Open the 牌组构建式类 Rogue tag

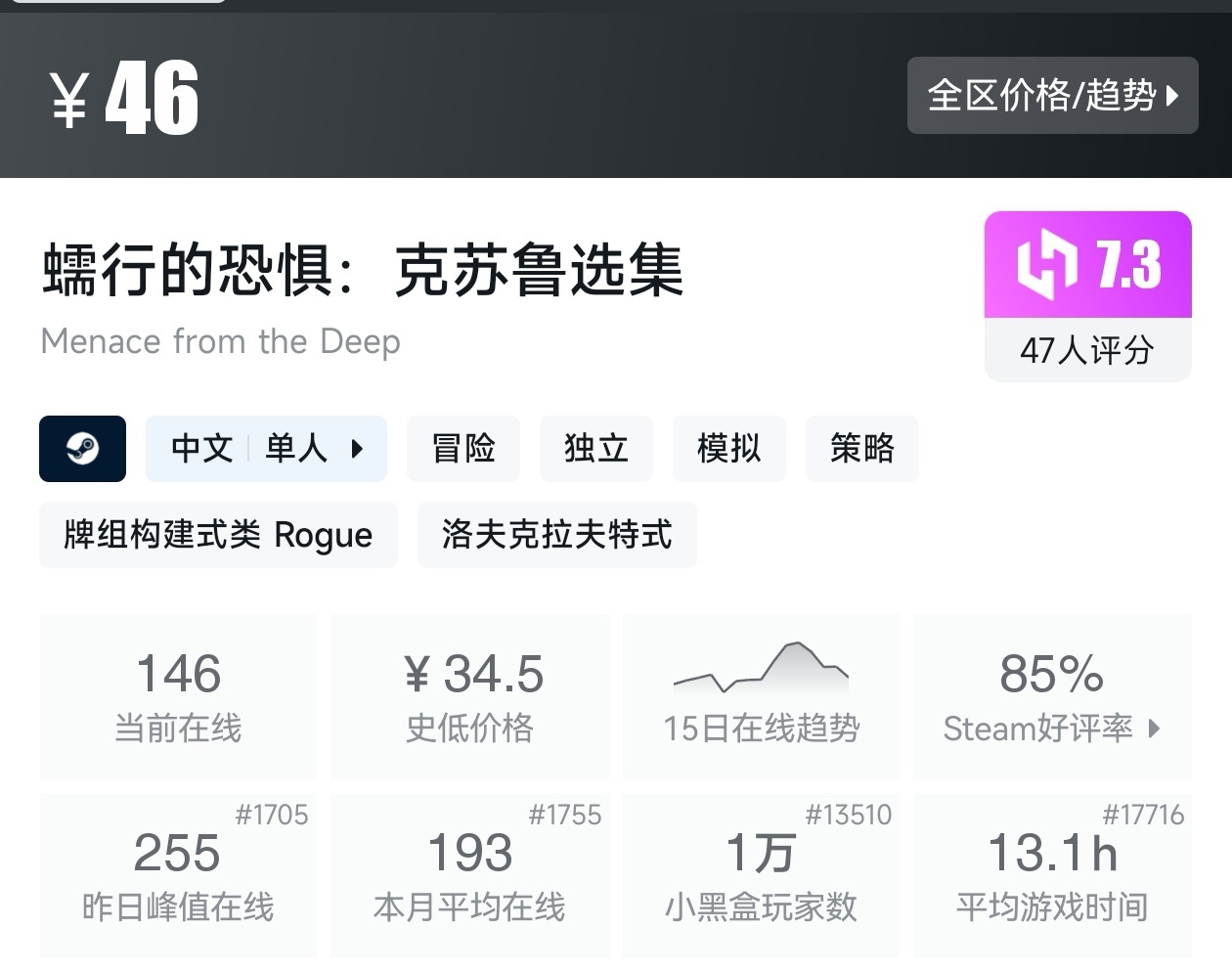[218, 535]
